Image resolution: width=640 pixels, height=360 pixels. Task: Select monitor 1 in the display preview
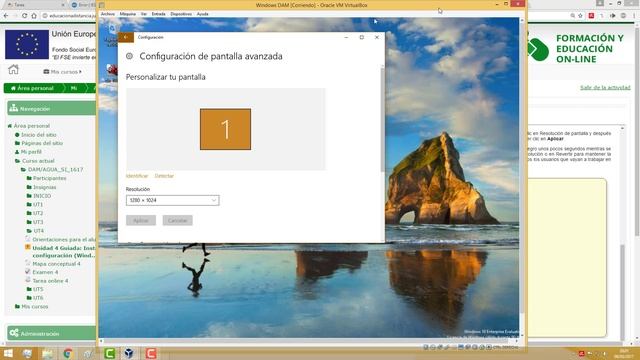point(225,129)
